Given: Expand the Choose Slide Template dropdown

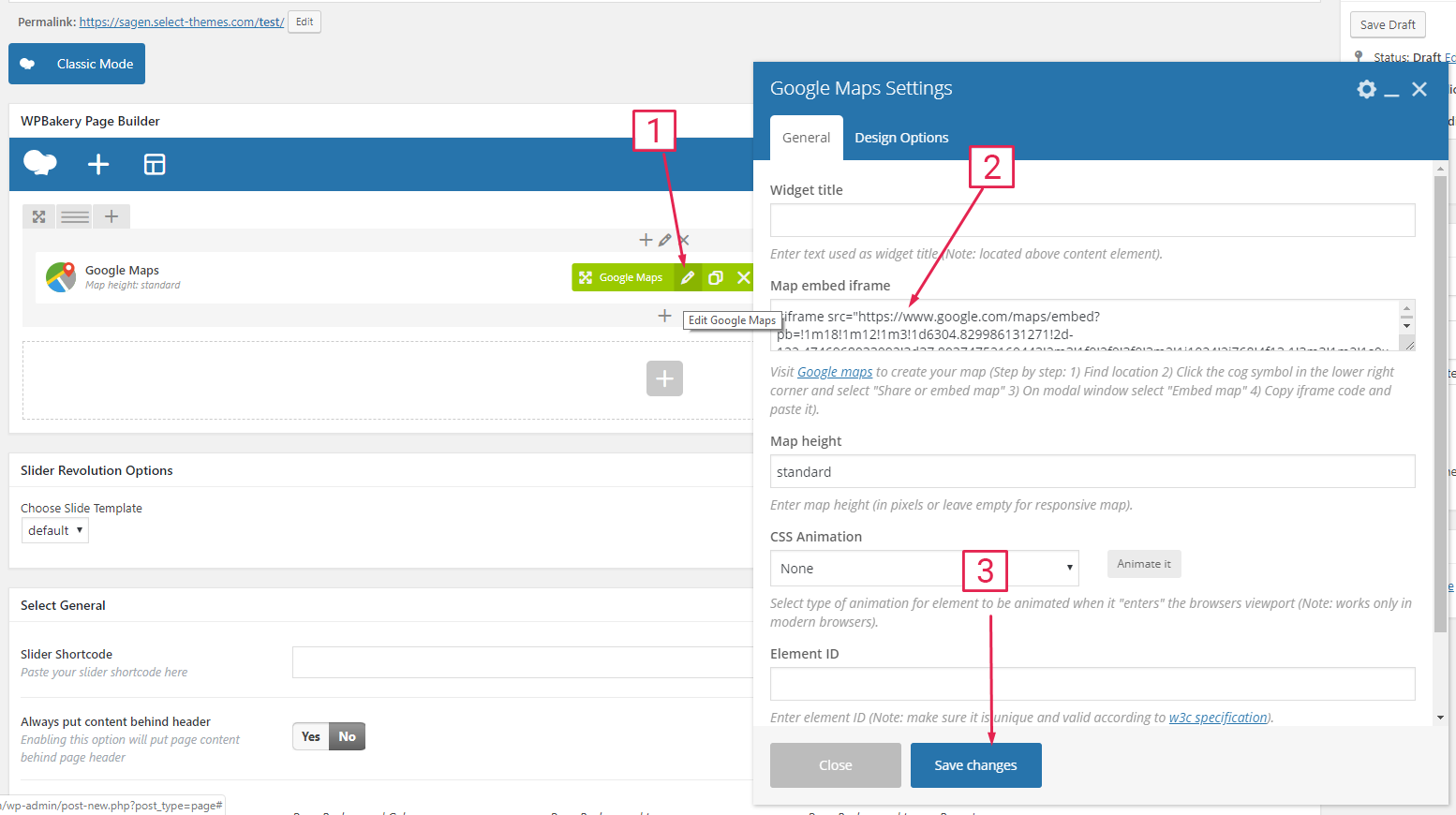Looking at the screenshot, I should 55,530.
